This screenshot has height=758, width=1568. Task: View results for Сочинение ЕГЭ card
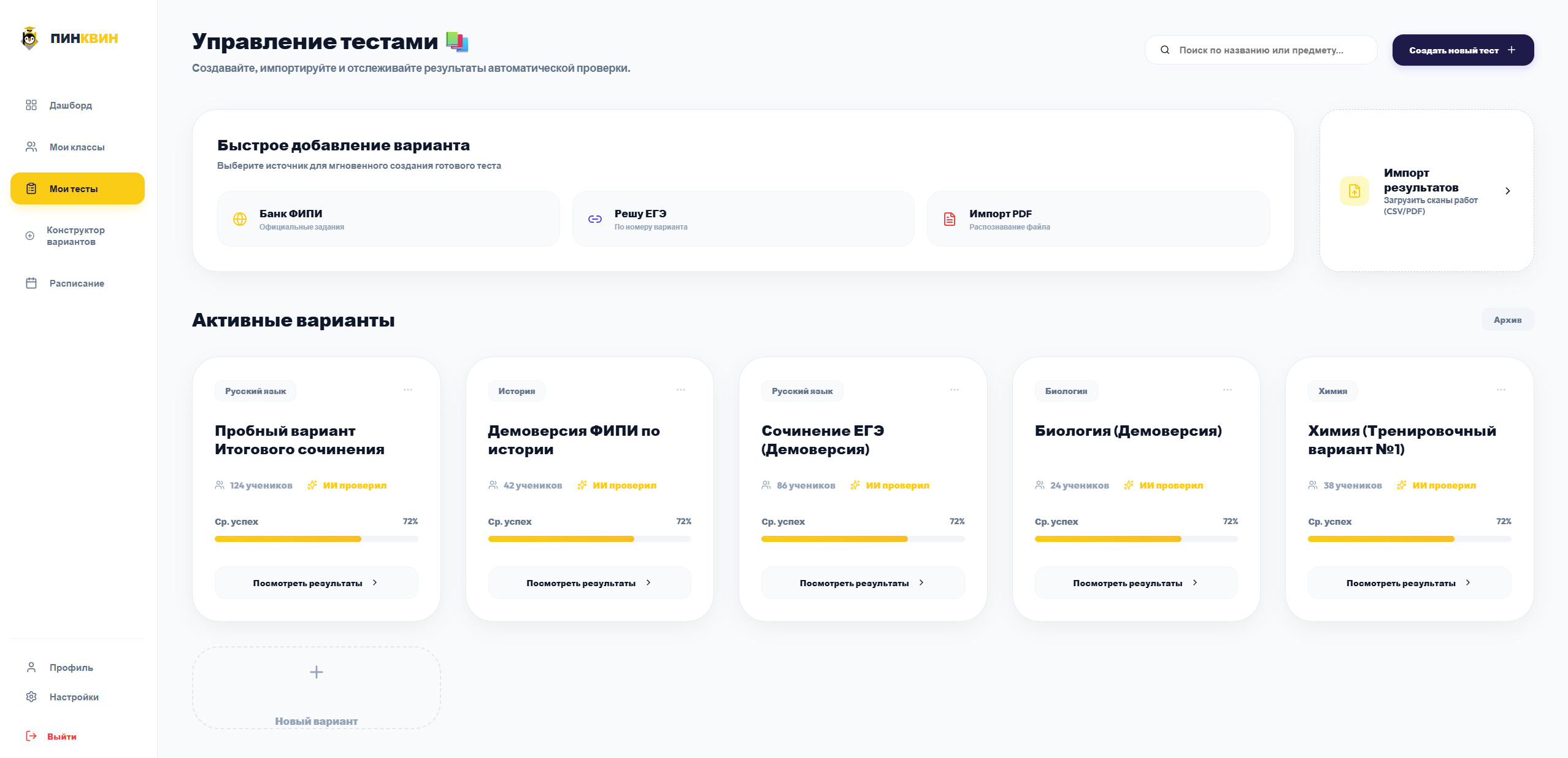coord(862,582)
